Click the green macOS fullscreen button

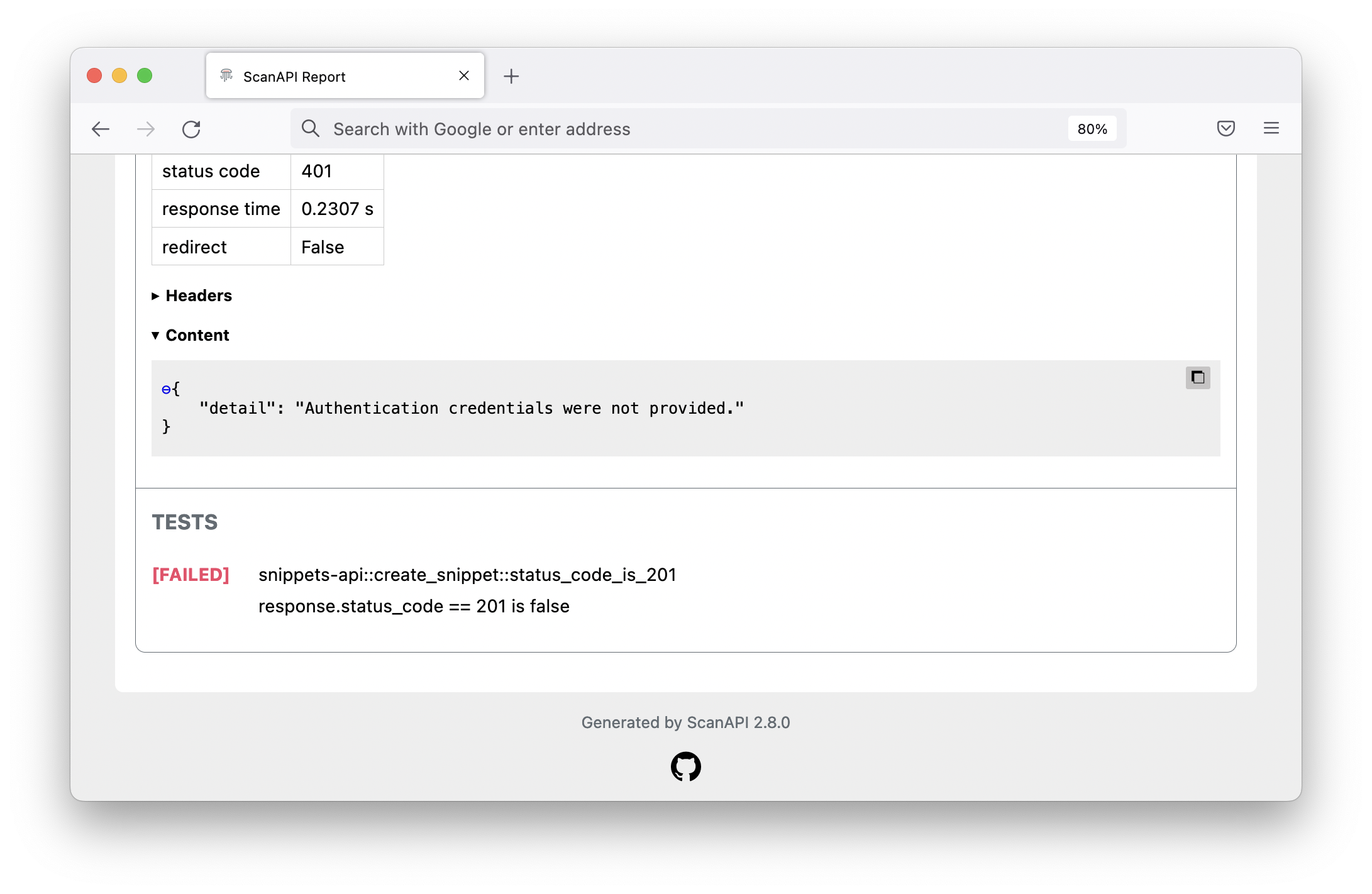(145, 76)
